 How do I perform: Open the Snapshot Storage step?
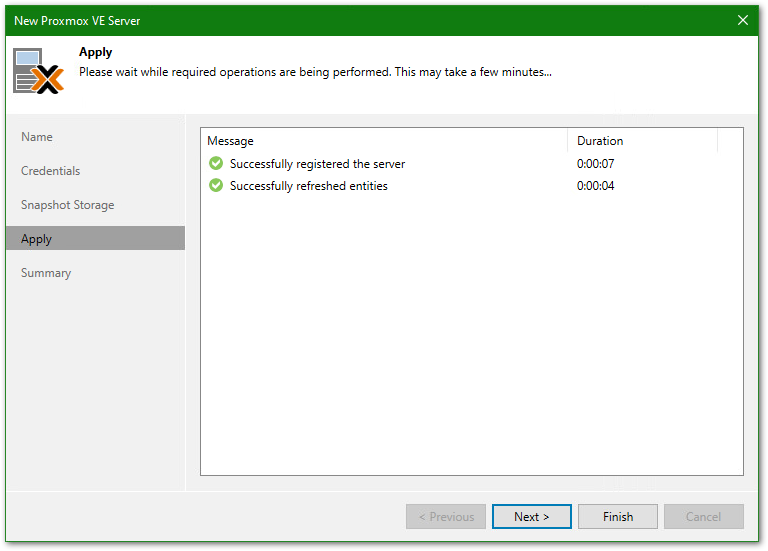pyautogui.click(x=68, y=205)
